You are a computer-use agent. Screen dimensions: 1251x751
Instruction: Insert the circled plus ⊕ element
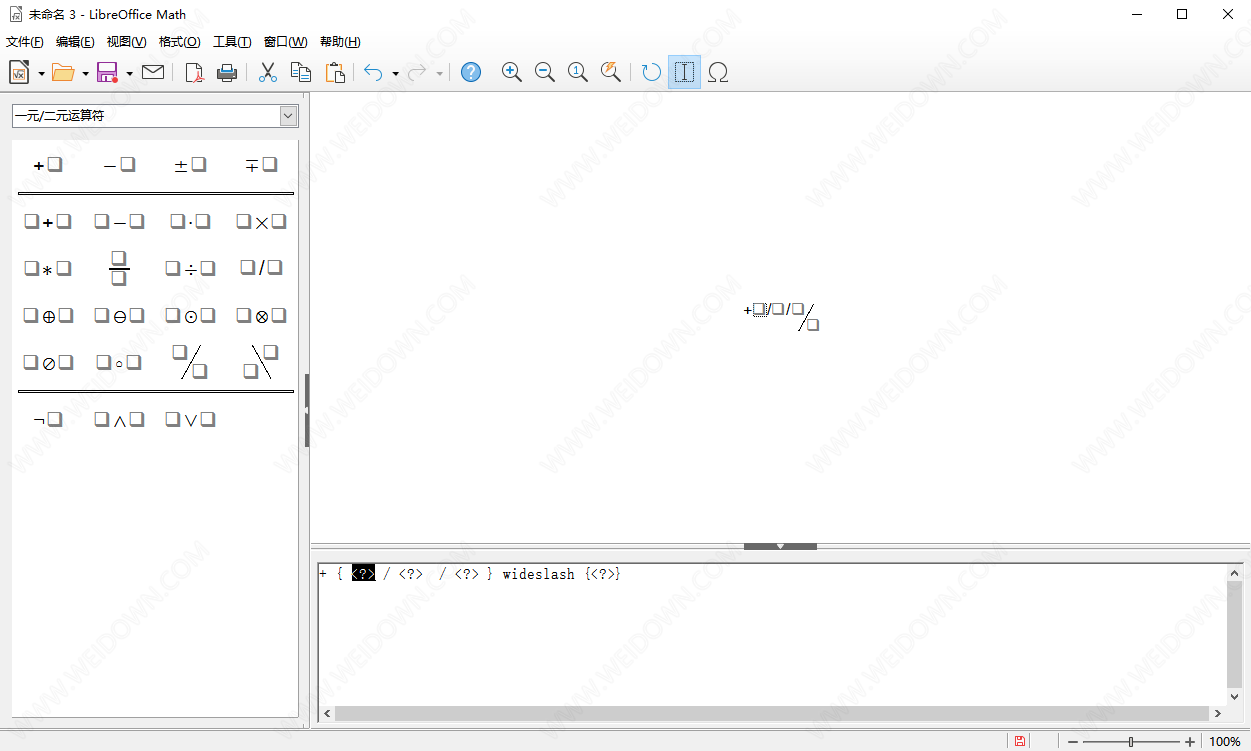[48, 316]
